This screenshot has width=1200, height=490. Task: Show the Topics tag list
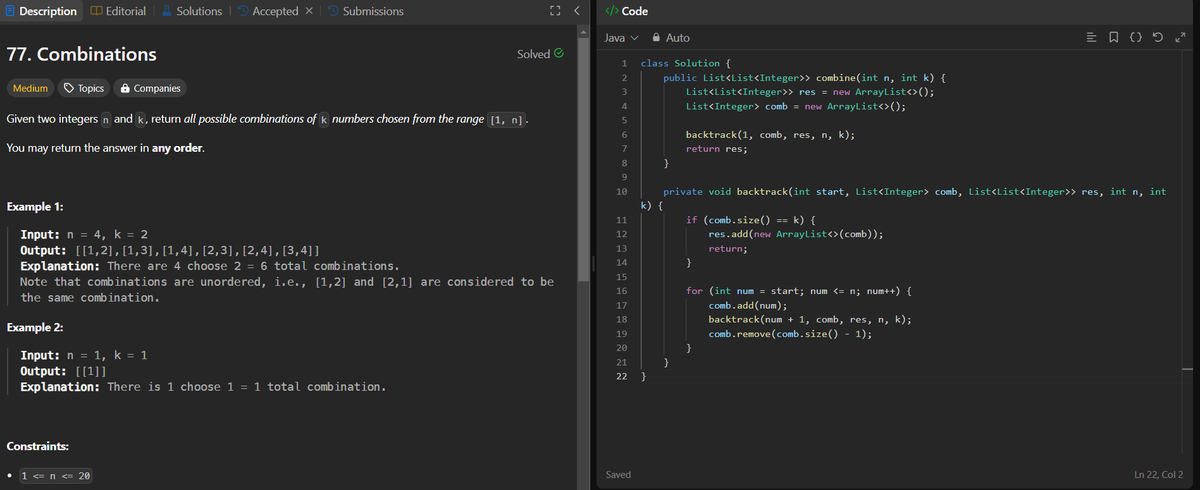click(x=84, y=88)
